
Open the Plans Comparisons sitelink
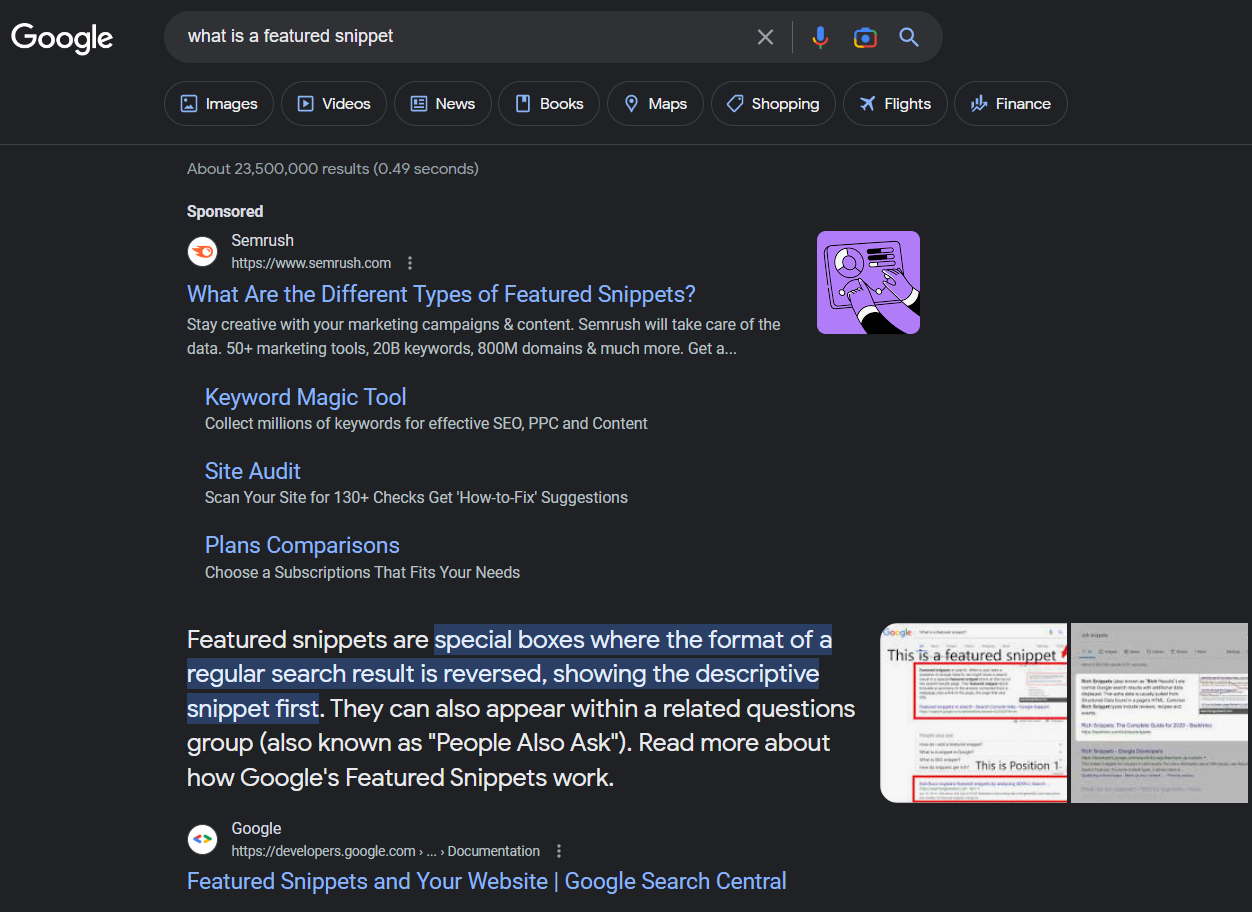click(x=302, y=545)
